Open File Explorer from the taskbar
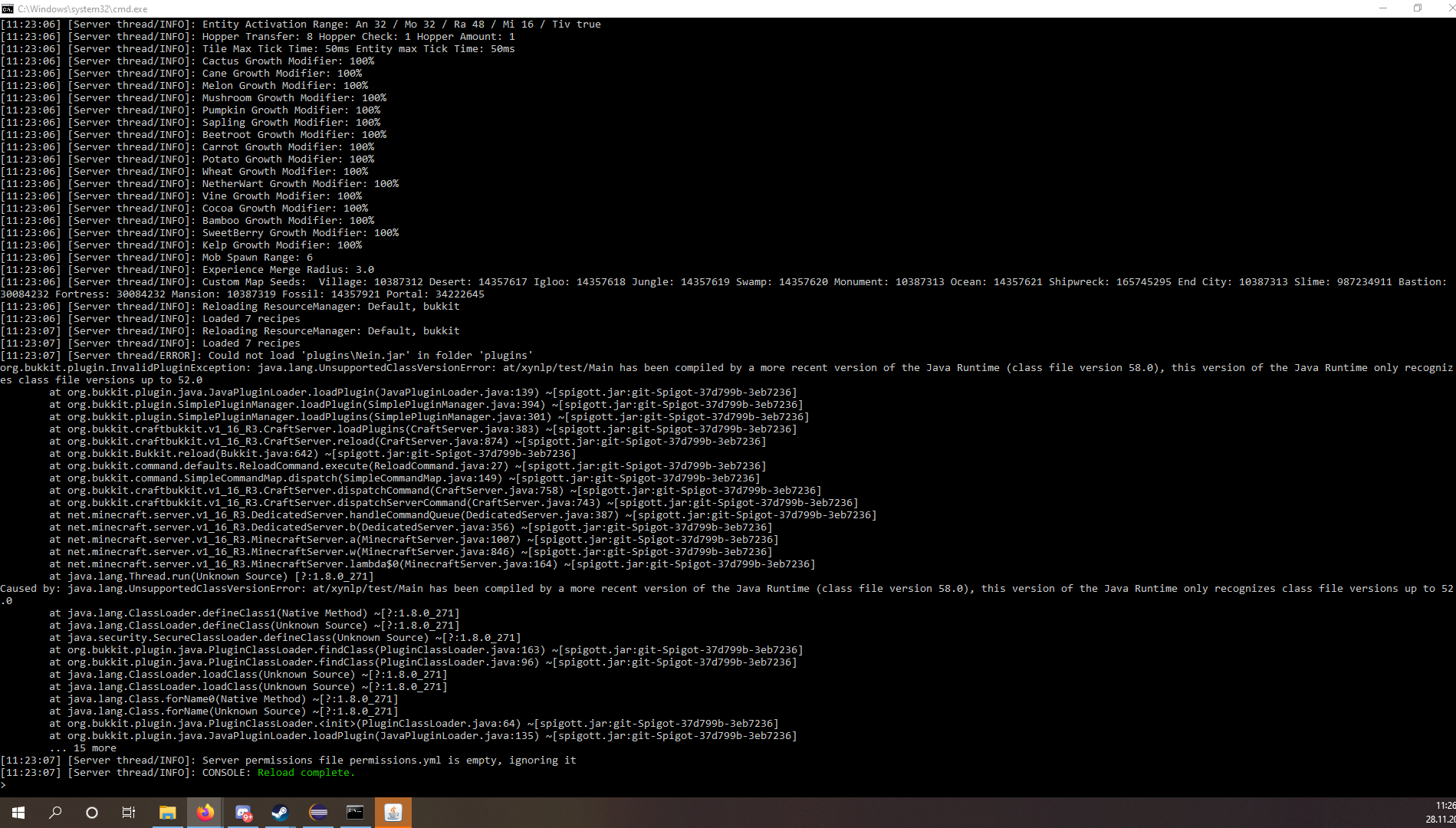 coord(167,813)
